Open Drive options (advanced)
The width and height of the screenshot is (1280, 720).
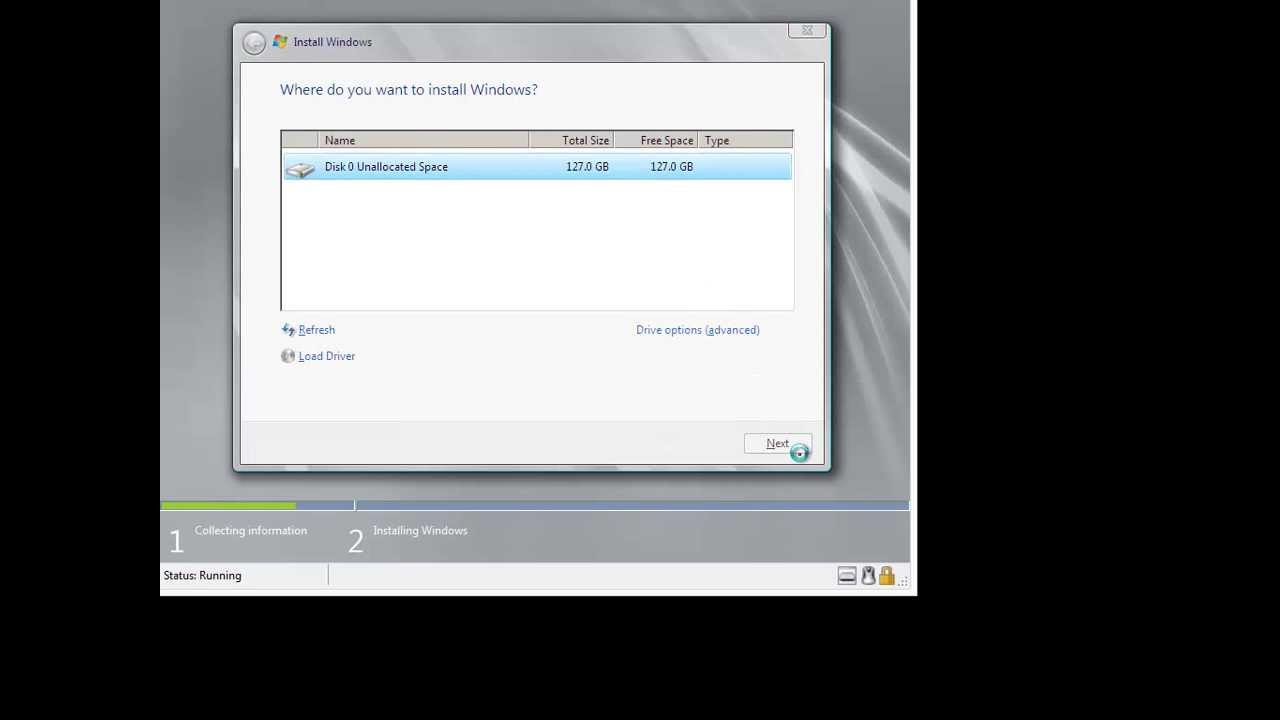[x=698, y=330]
